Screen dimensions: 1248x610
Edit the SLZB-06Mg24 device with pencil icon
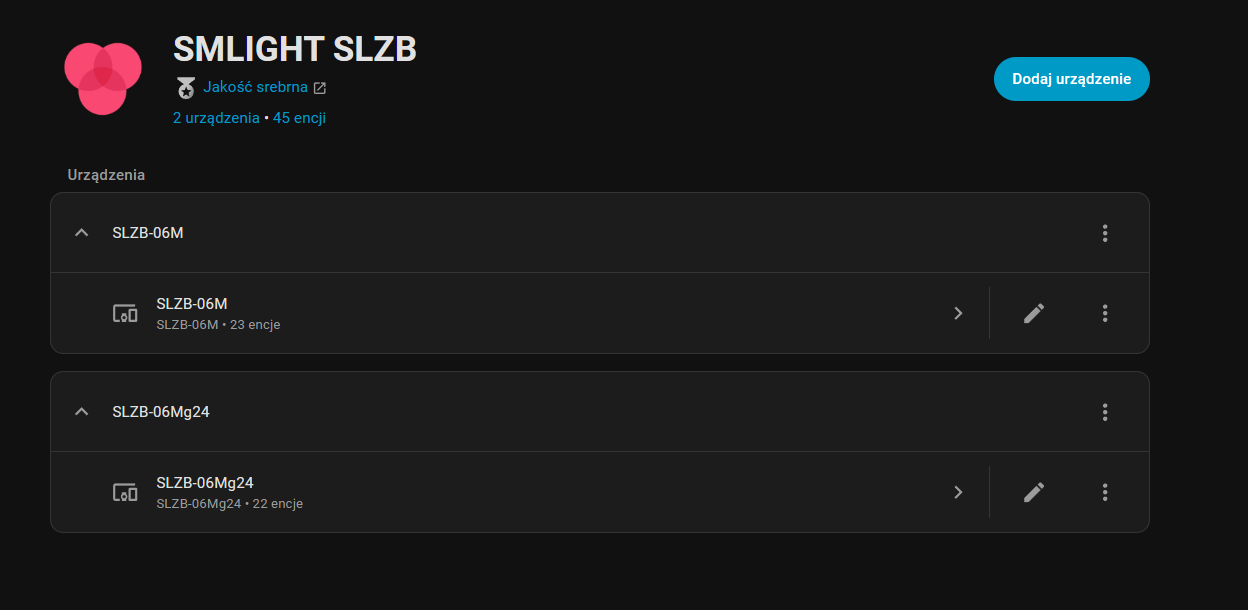[1034, 492]
